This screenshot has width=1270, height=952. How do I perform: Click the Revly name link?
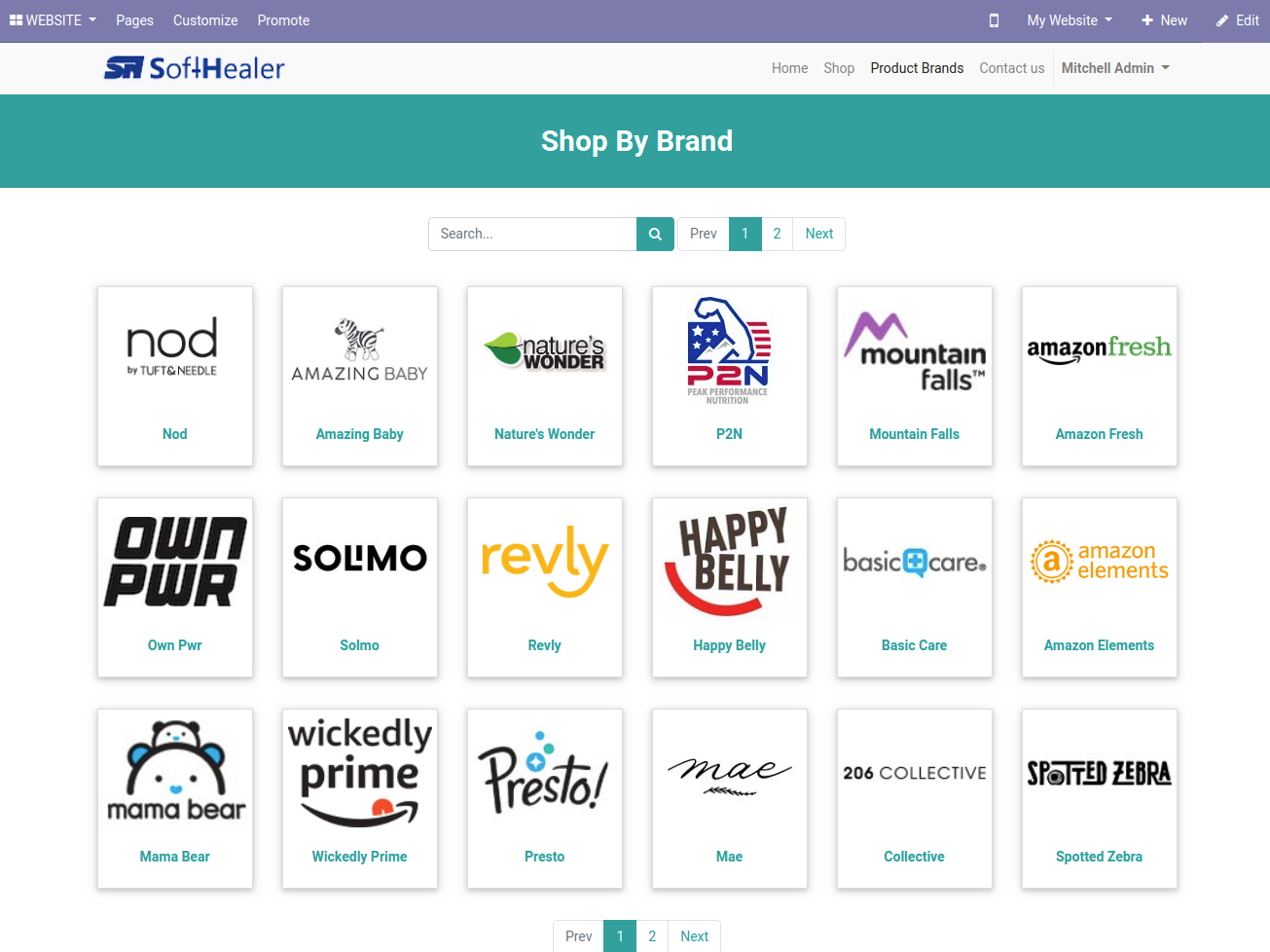(x=545, y=645)
